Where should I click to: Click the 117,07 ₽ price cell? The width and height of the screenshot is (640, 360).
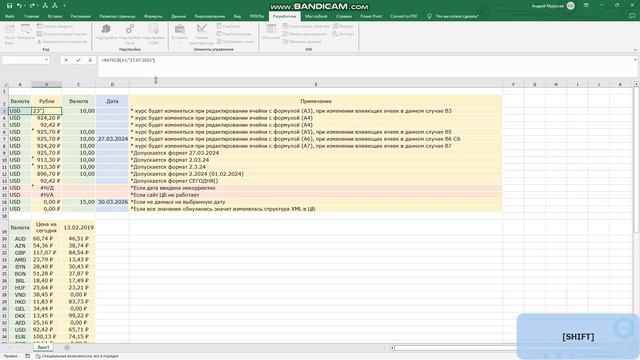pyautogui.click(x=47, y=253)
